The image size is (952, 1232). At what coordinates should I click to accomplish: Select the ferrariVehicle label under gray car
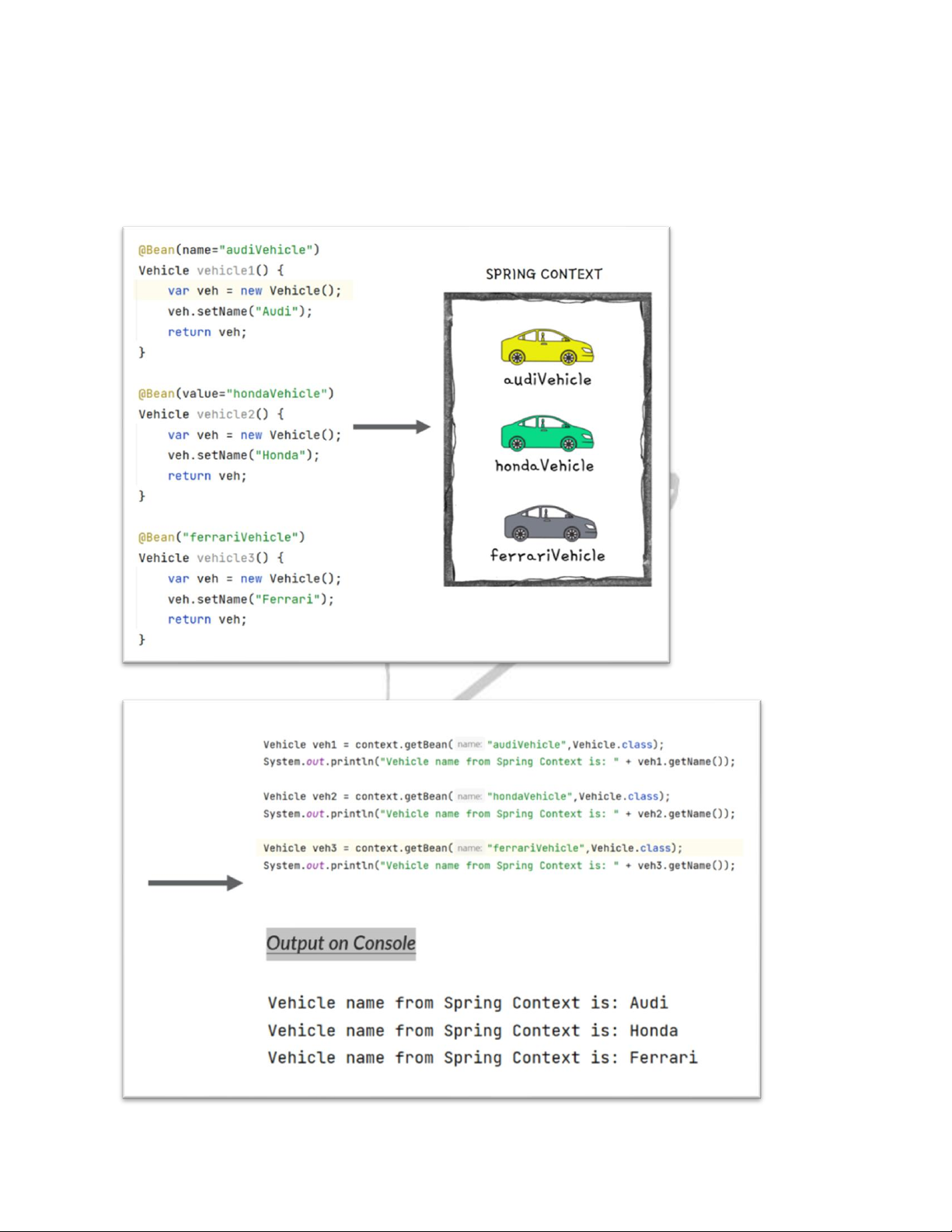547,556
